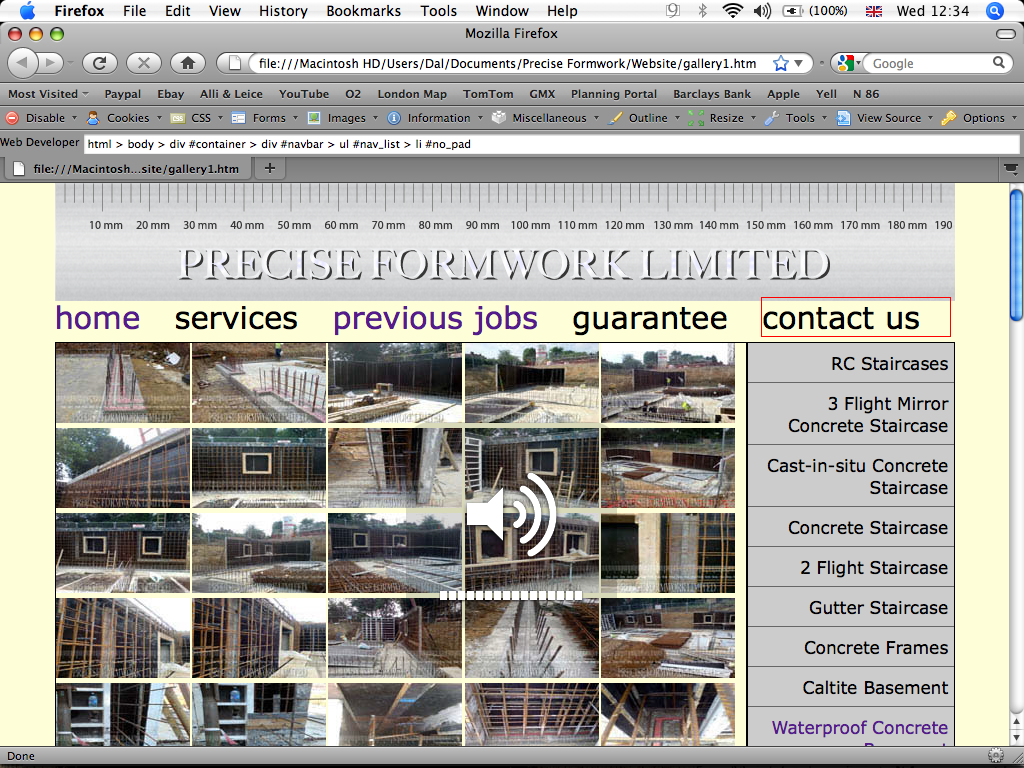Click the Forward arrow button
The width and height of the screenshot is (1024, 768).
point(50,63)
